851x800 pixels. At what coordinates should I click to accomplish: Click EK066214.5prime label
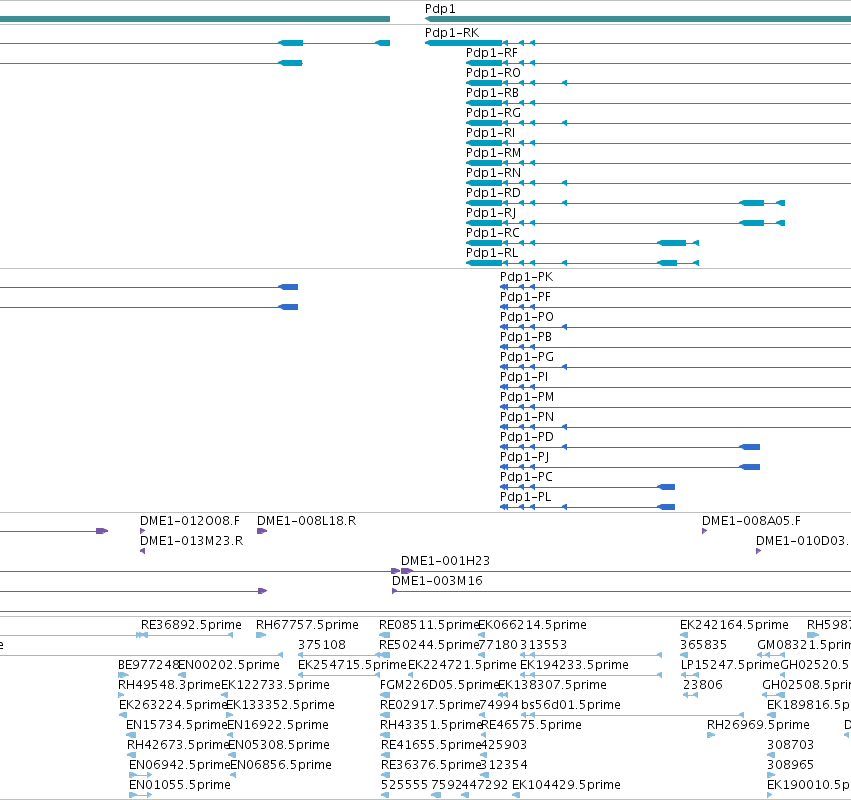532,625
